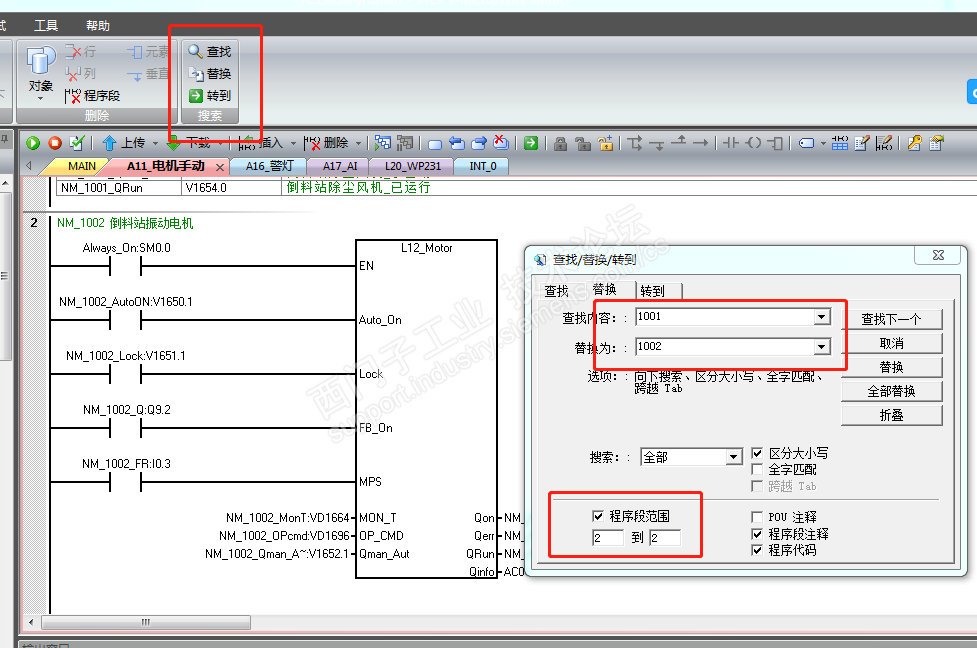
Task: Toggle the Case sensitive (区分大小写) checkbox
Action: pyautogui.click(x=757, y=454)
